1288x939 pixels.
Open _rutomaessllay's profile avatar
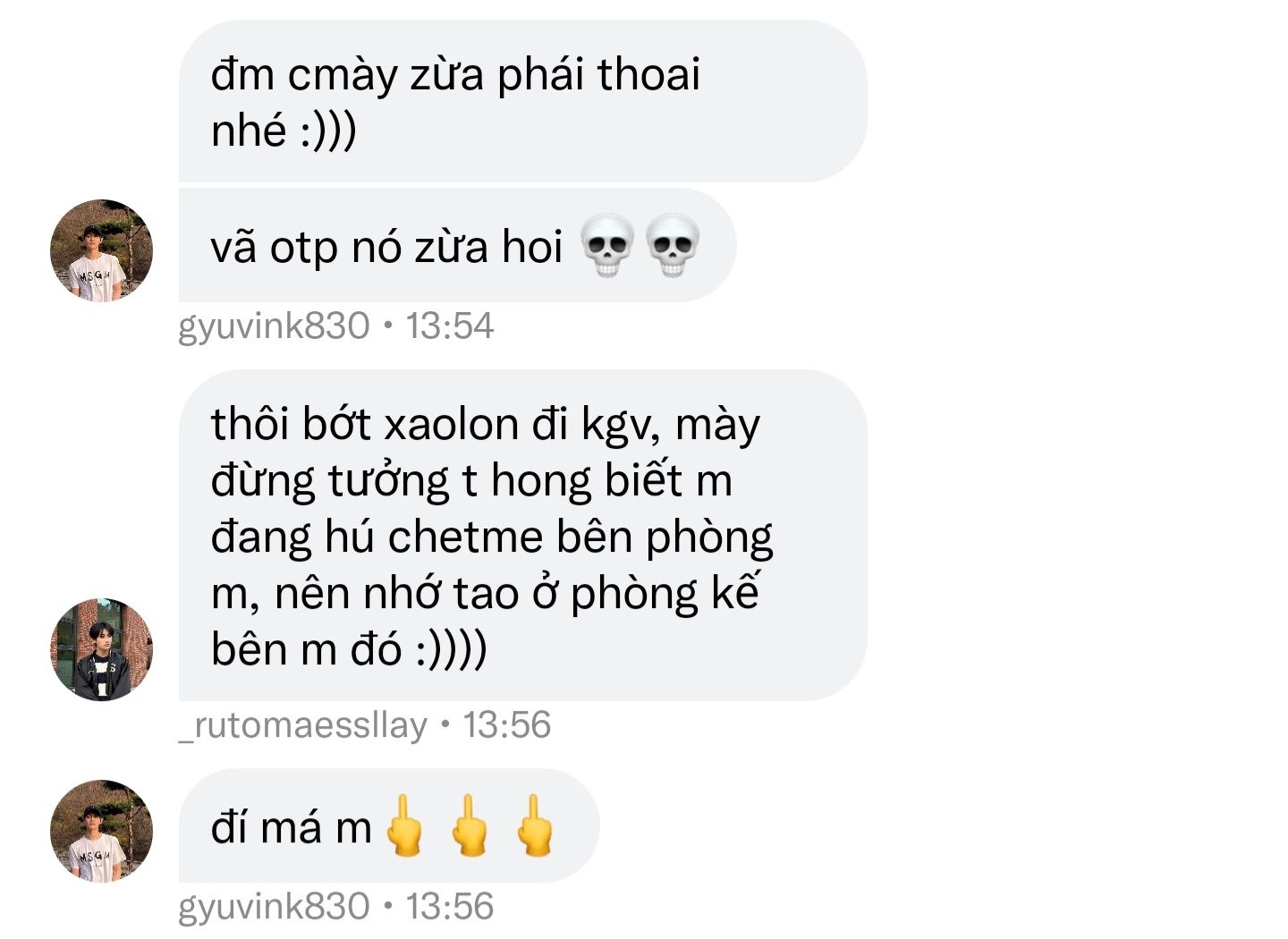tap(101, 649)
